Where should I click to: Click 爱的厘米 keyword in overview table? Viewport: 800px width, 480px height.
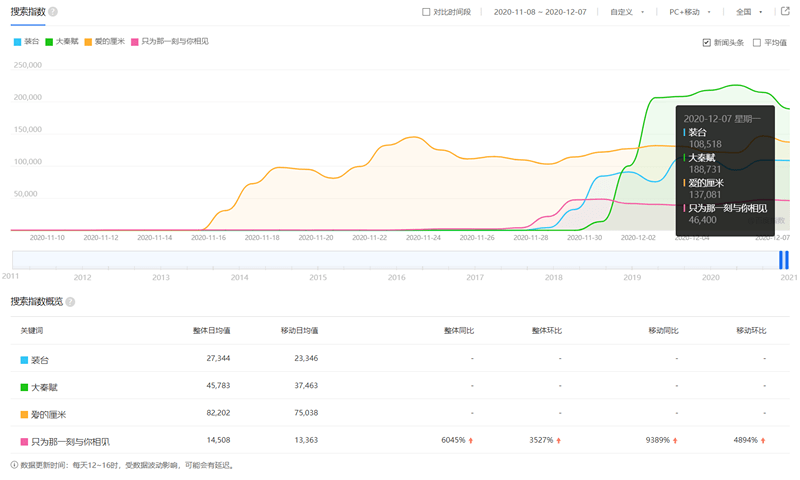pyautogui.click(x=48, y=415)
